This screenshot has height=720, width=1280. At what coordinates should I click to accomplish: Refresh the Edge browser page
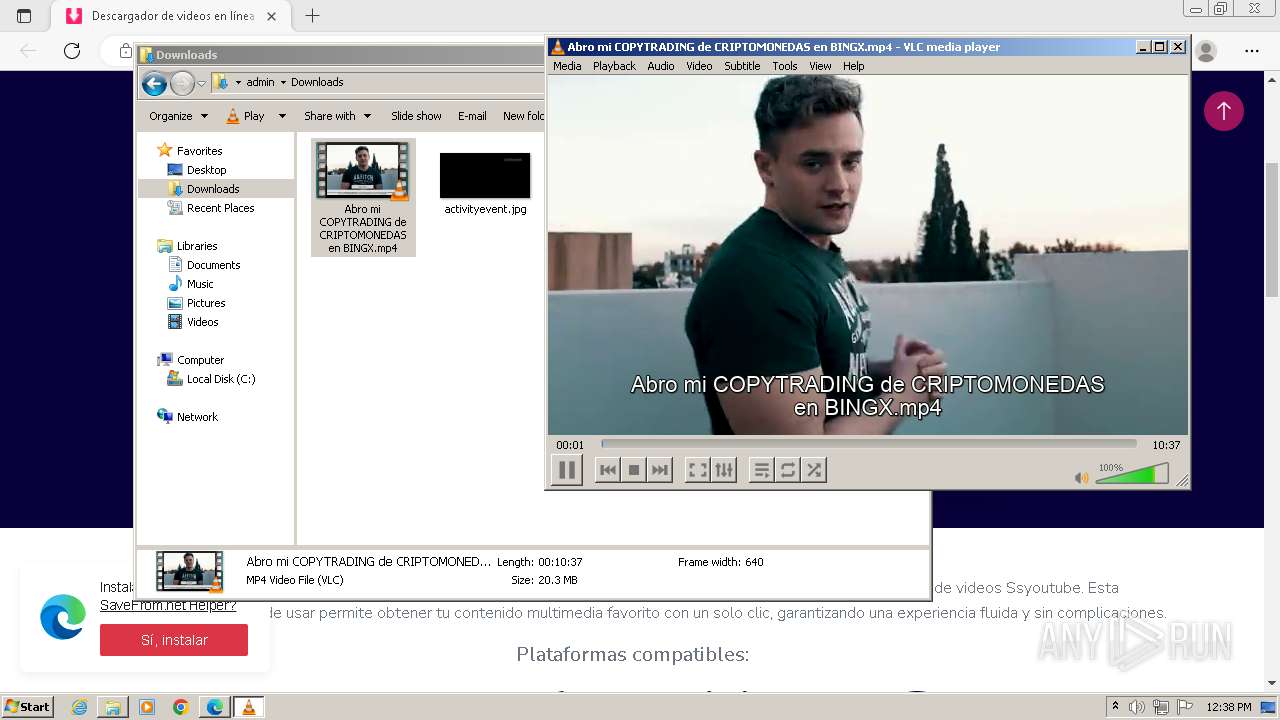tap(71, 51)
